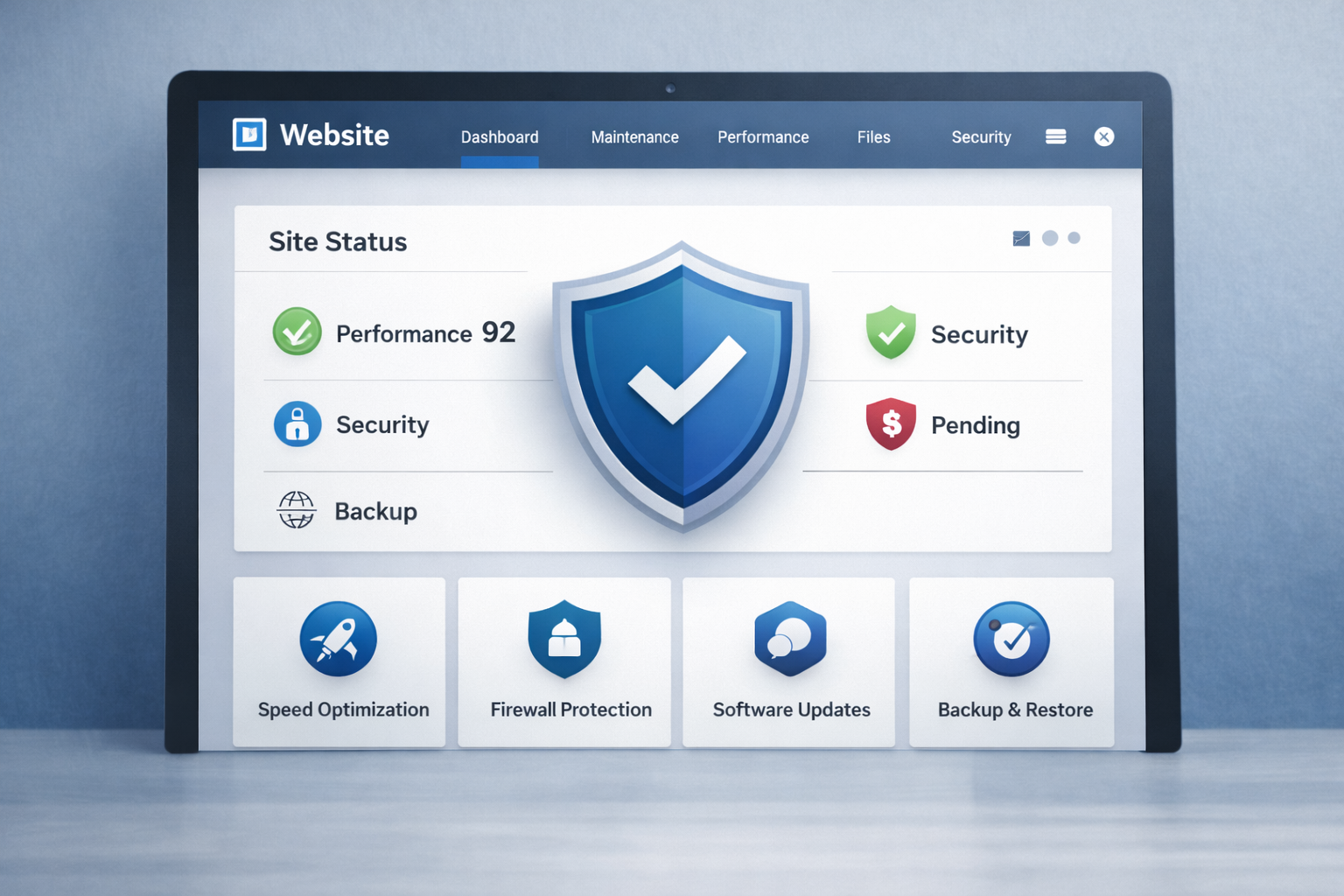Switch to the Maintenance tab
The image size is (1344, 896).
coord(634,137)
